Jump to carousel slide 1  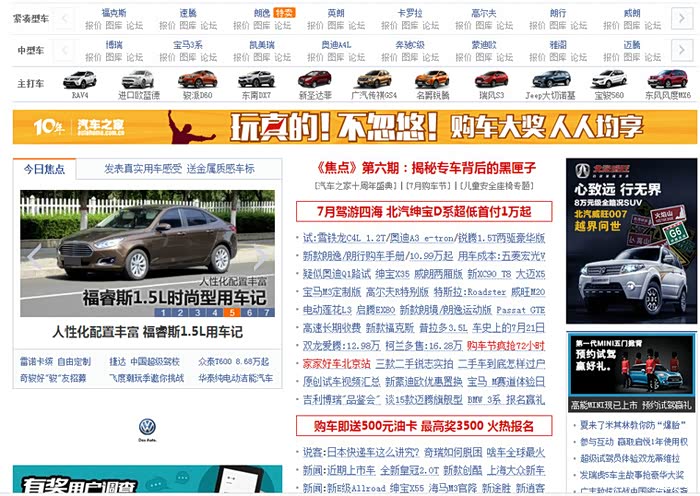tap(163, 313)
